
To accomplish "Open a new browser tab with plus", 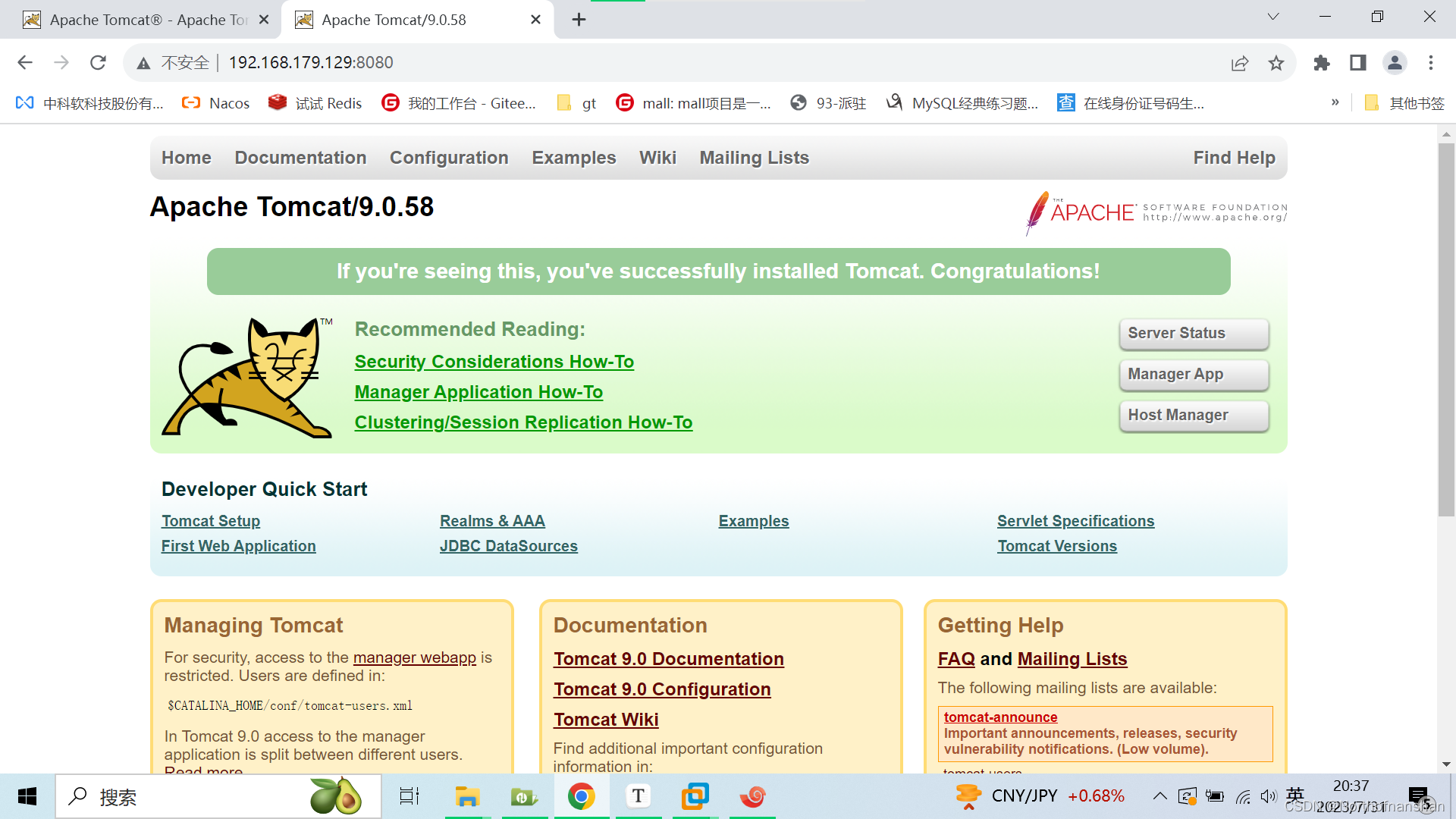I will (579, 20).
